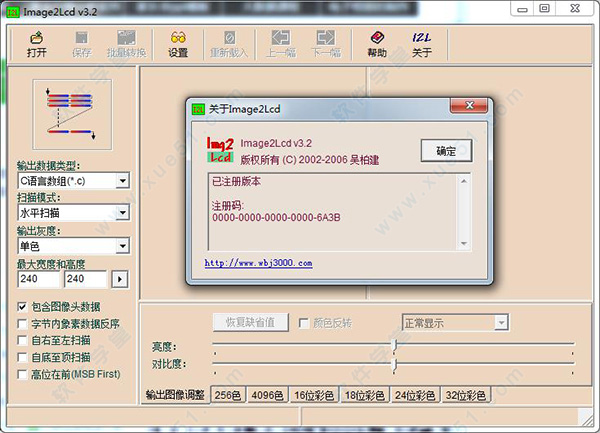The height and width of the screenshot is (433, 600).
Task: Click the 批量转换 batch convert icon
Action: coord(127,44)
